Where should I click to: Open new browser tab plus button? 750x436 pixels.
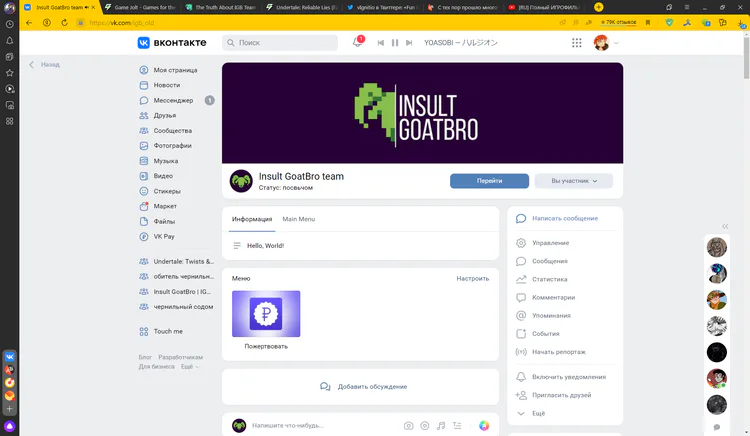pyautogui.click(x=598, y=7)
